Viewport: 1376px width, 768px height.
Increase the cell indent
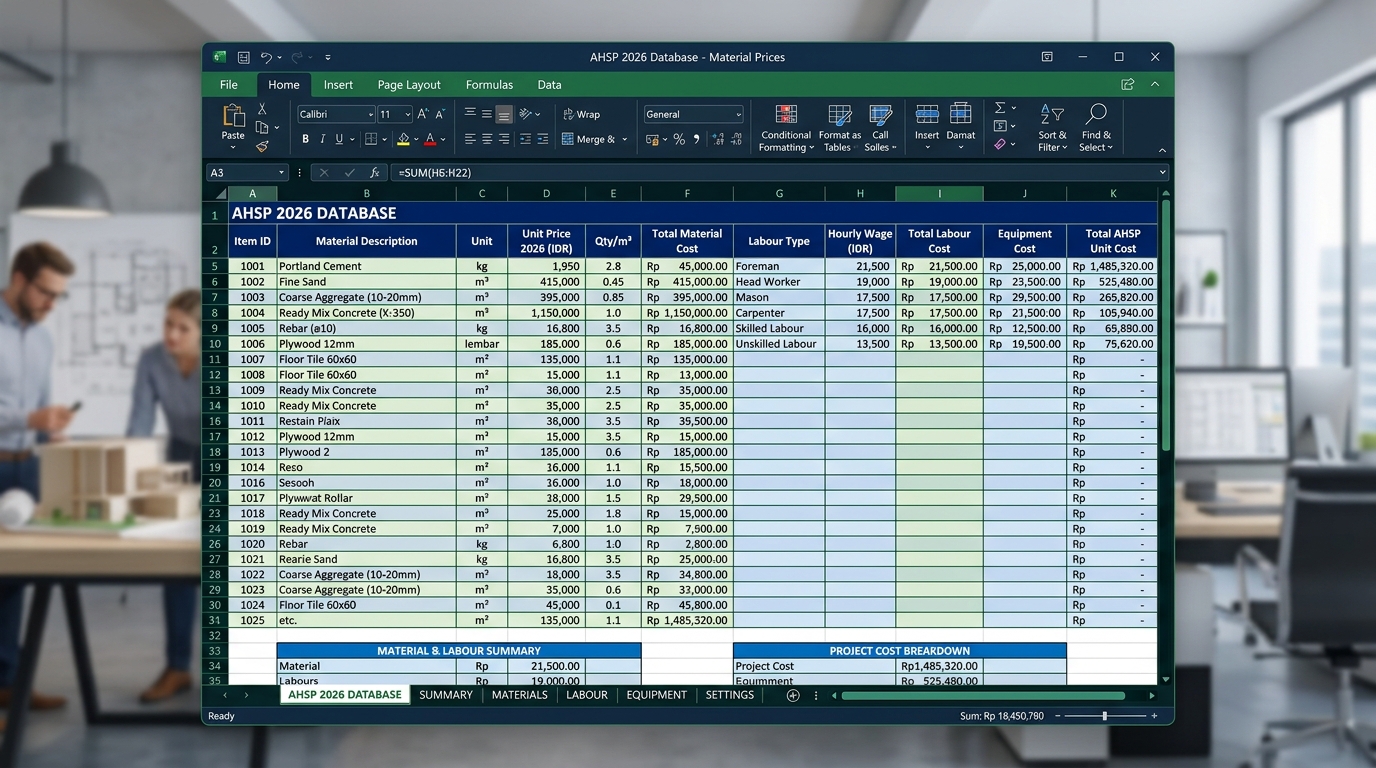click(542, 139)
